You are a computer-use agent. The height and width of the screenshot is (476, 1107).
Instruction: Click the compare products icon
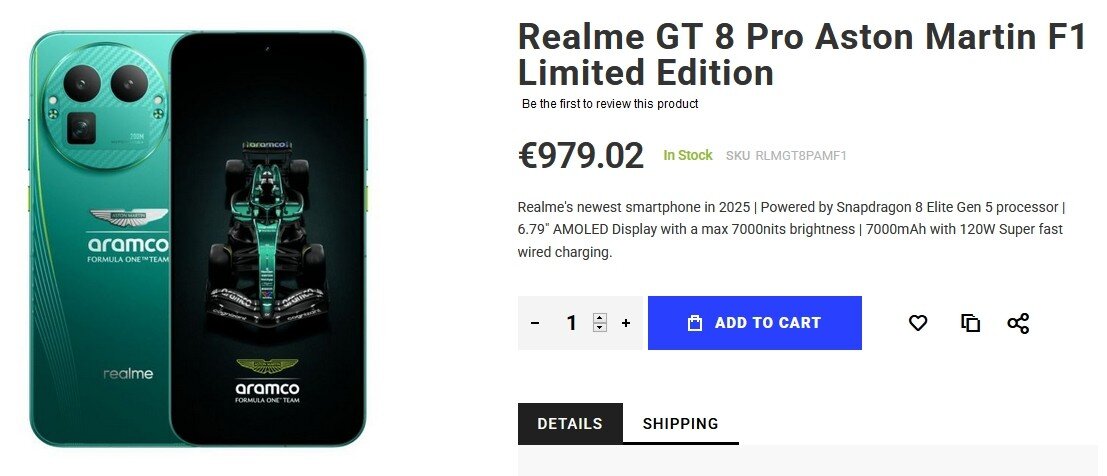[x=970, y=323]
